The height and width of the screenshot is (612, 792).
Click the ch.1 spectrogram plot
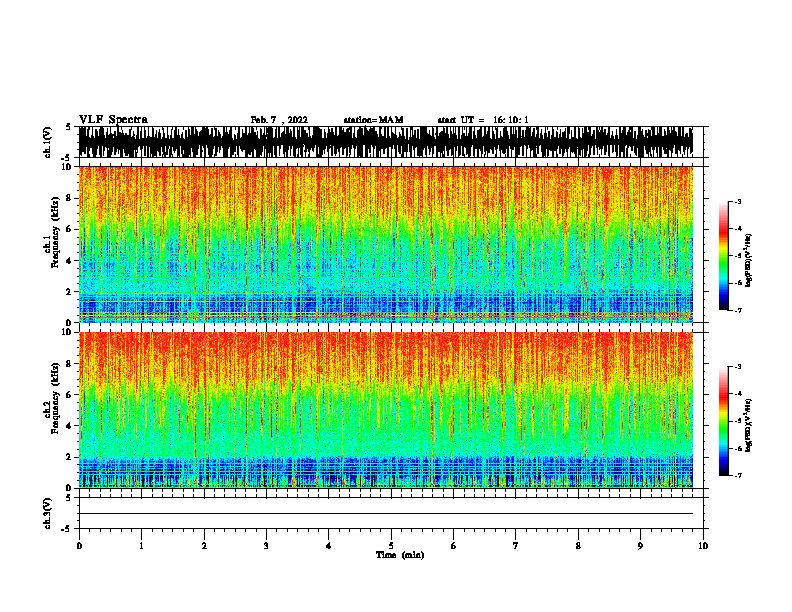pos(386,244)
